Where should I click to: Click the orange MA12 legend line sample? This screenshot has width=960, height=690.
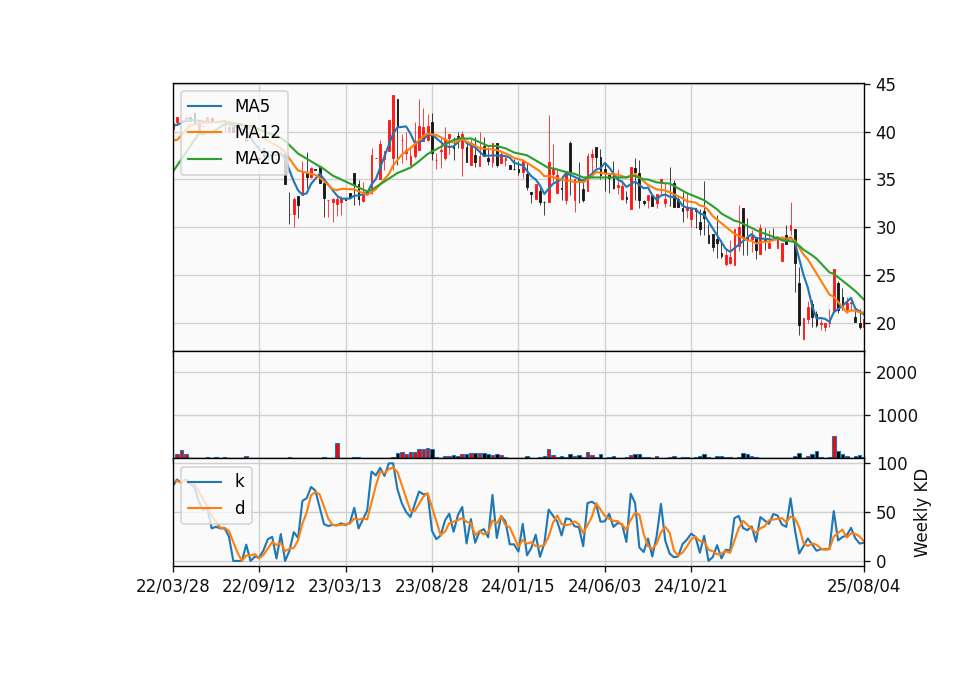tap(204, 132)
